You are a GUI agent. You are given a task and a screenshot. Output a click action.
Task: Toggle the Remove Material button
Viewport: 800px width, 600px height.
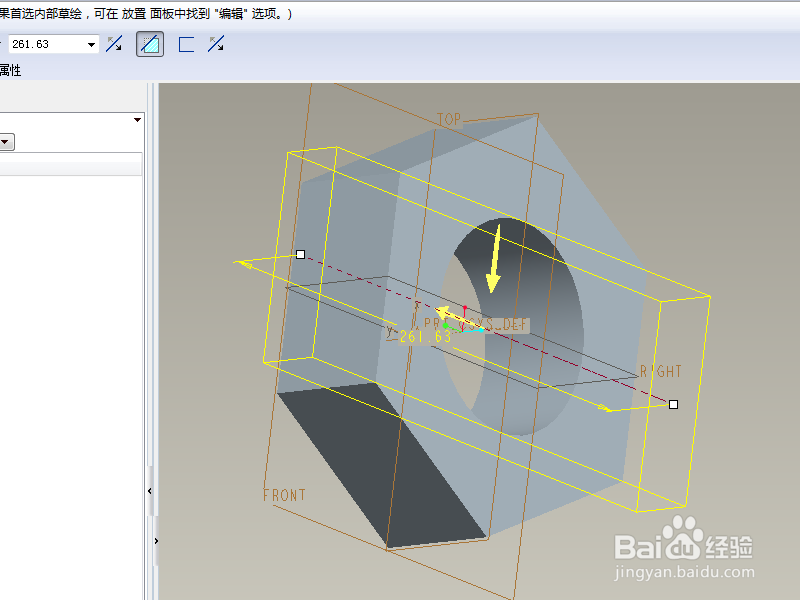(150, 44)
